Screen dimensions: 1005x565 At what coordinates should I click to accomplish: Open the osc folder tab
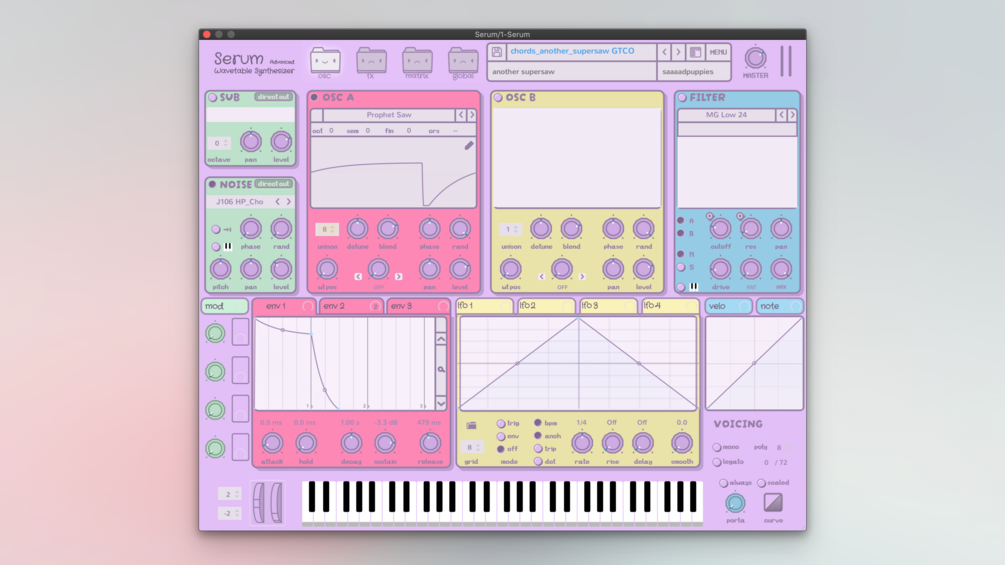325,61
